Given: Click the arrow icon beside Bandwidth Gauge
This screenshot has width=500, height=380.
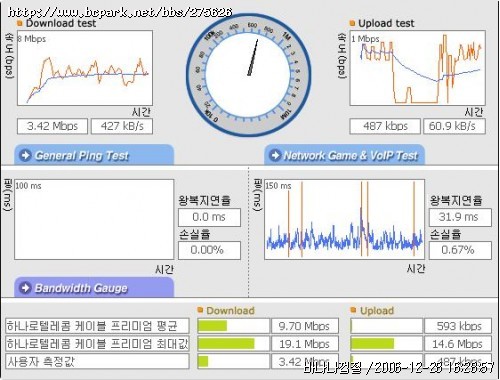Looking at the screenshot, I should [x=26, y=288].
